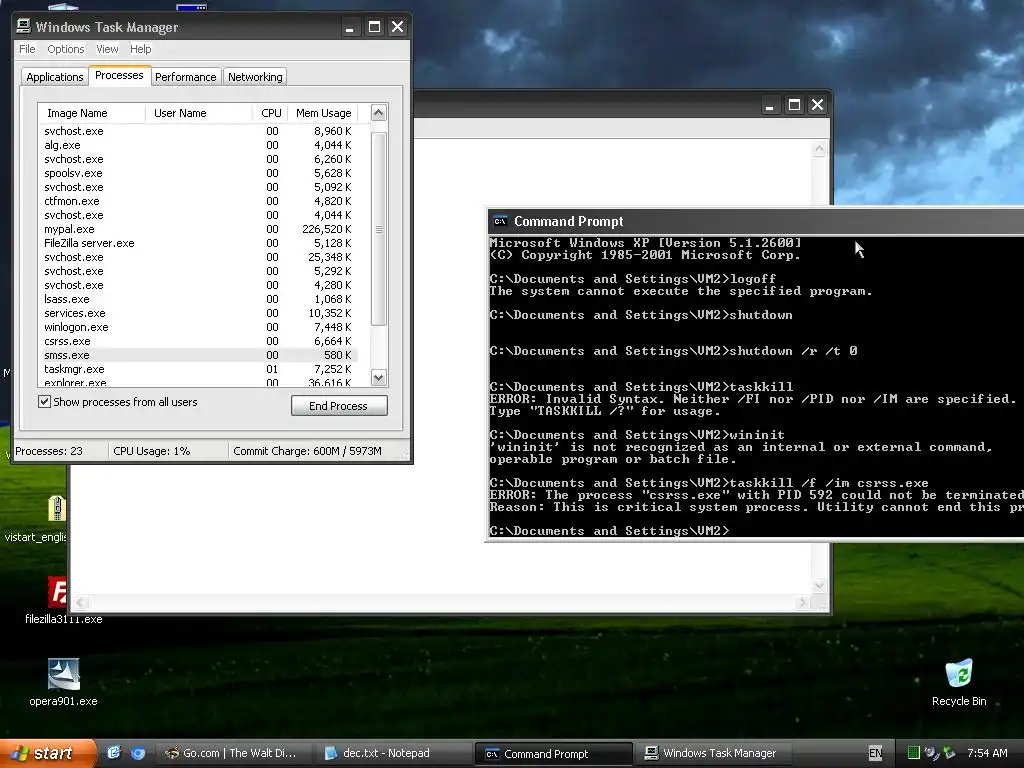
Task: Maximize the background window behind Command Prompt
Action: (794, 105)
